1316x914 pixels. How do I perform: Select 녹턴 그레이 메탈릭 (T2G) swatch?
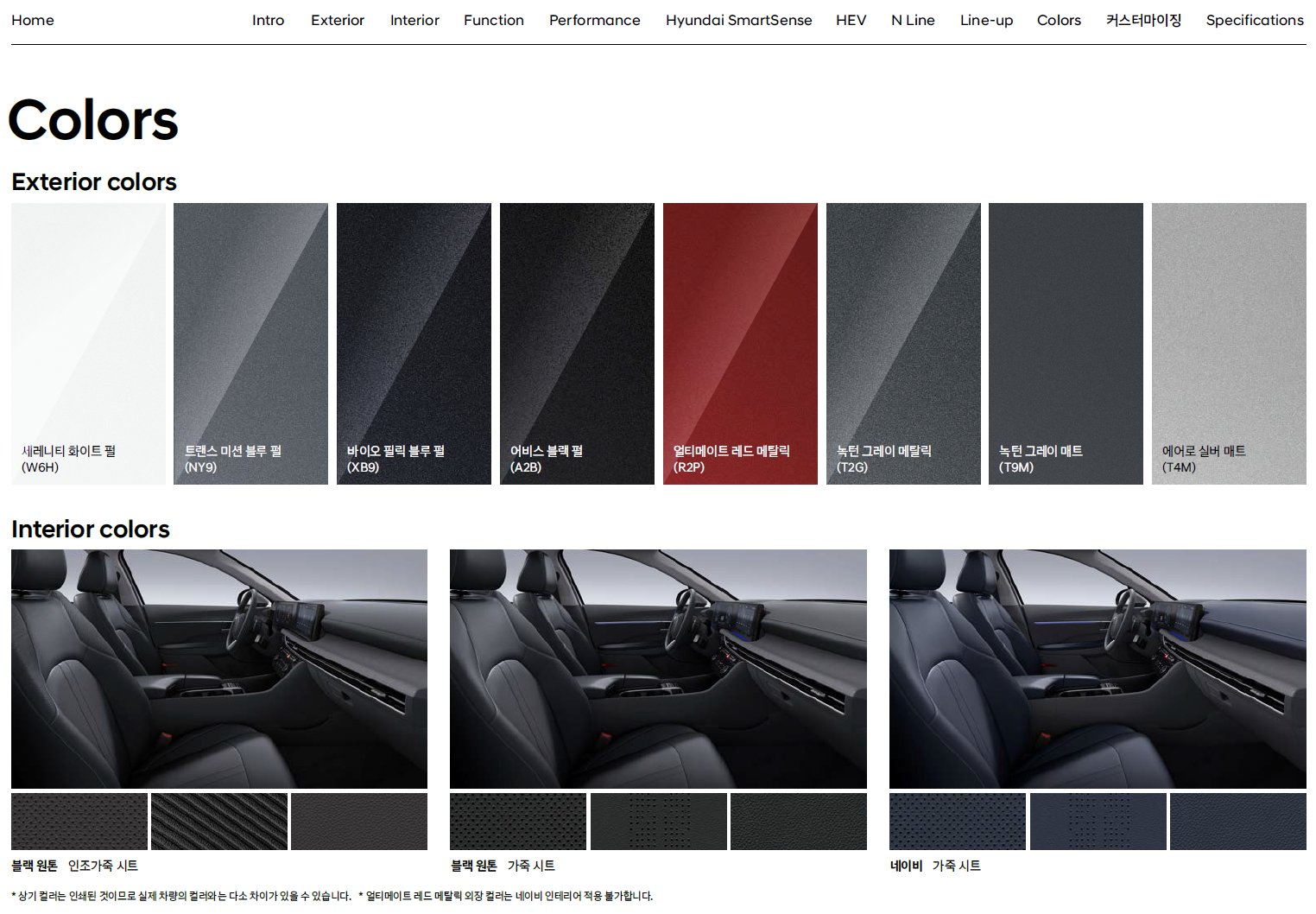[903, 344]
